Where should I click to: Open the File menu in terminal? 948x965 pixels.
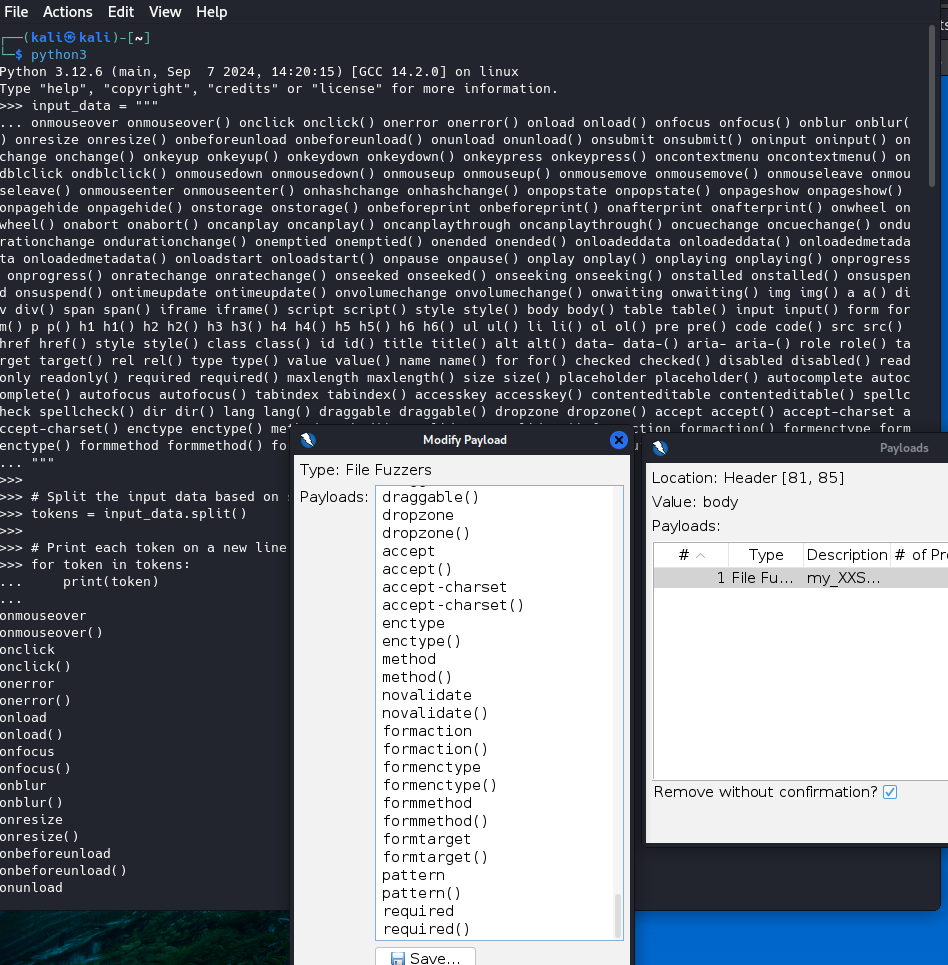pyautogui.click(x=16, y=12)
